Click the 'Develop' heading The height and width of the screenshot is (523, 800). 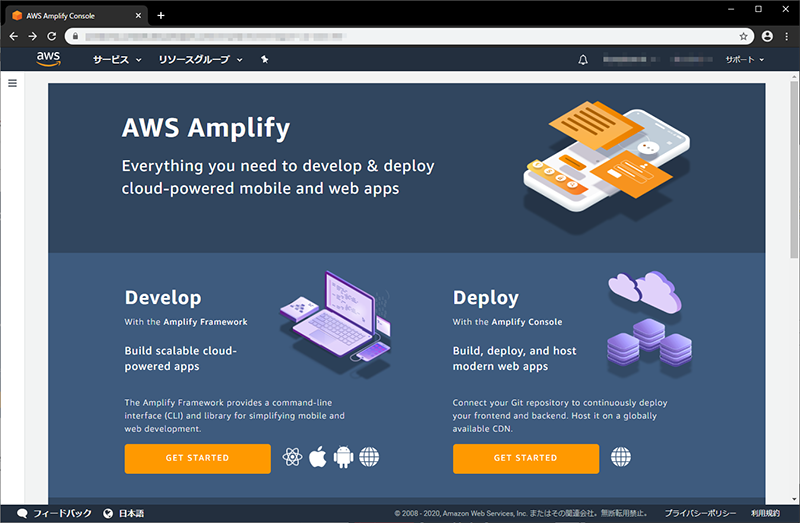click(x=163, y=297)
